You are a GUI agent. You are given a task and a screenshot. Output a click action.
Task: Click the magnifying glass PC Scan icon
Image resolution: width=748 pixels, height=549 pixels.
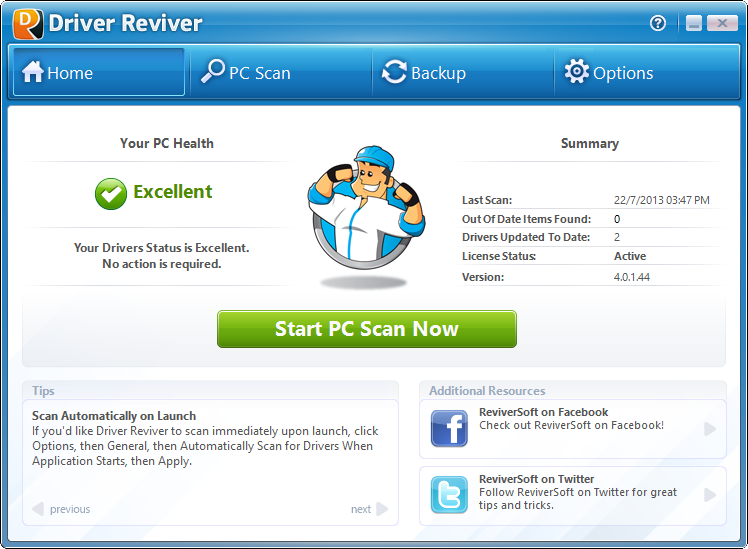tap(213, 71)
